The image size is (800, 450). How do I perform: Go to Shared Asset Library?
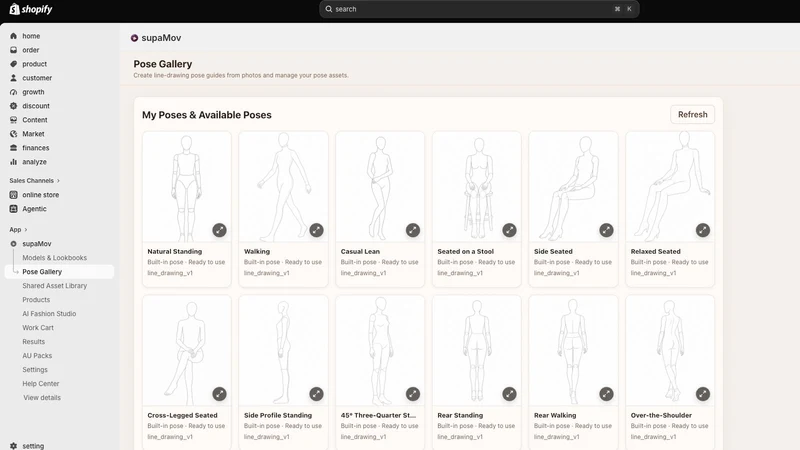(x=55, y=286)
